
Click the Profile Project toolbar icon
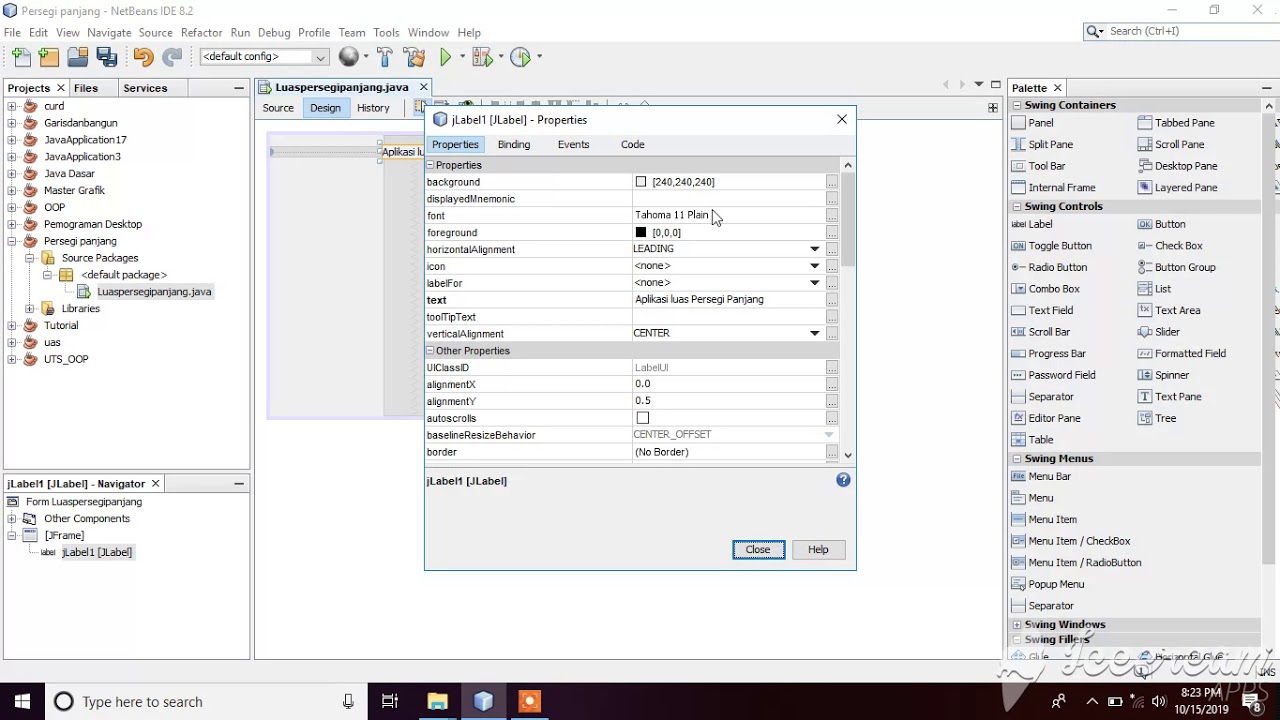pos(520,57)
